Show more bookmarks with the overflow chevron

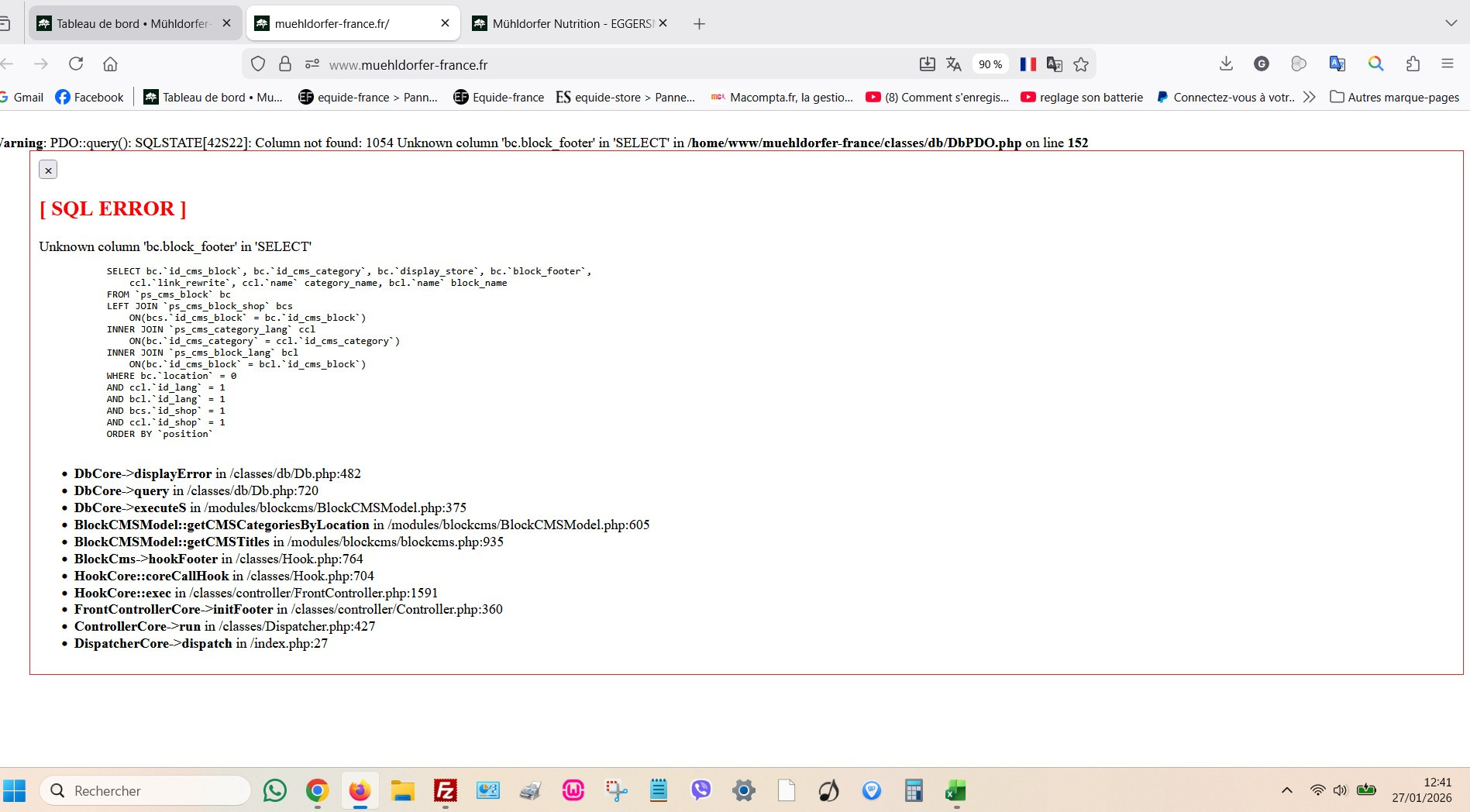(1310, 97)
